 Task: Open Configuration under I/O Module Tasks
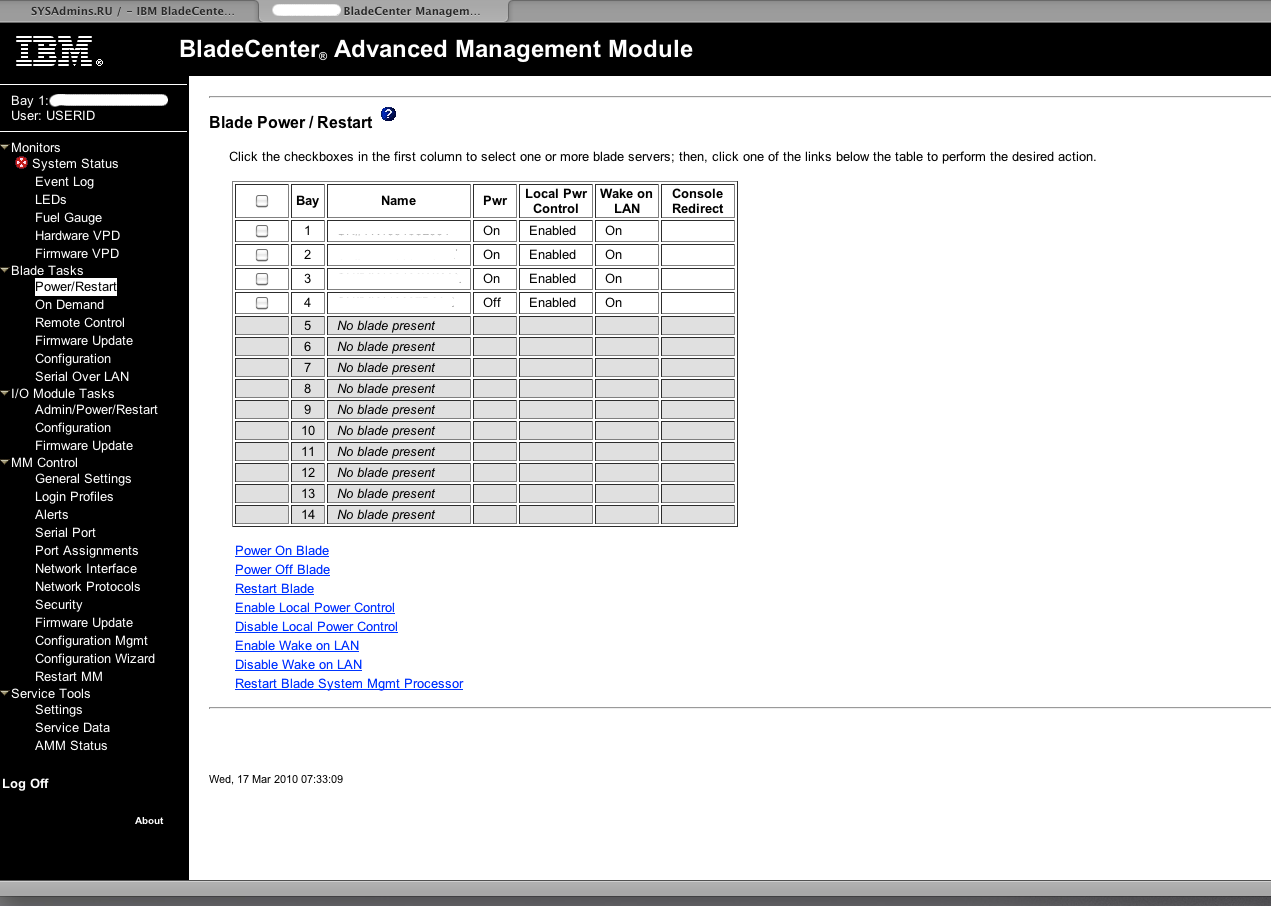[73, 428]
